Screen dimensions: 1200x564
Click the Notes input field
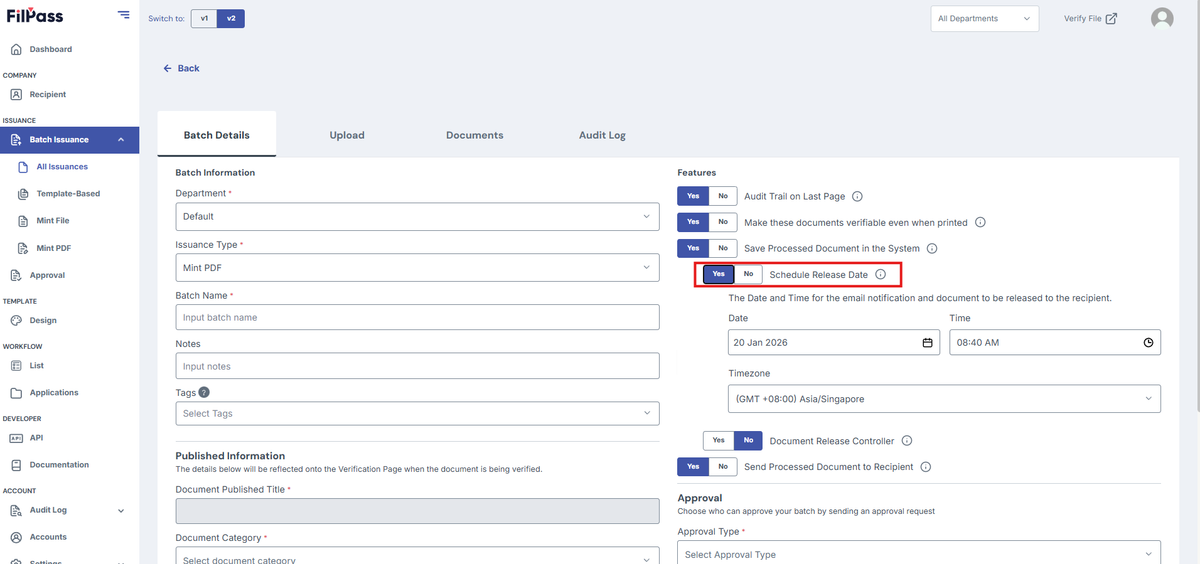[417, 366]
